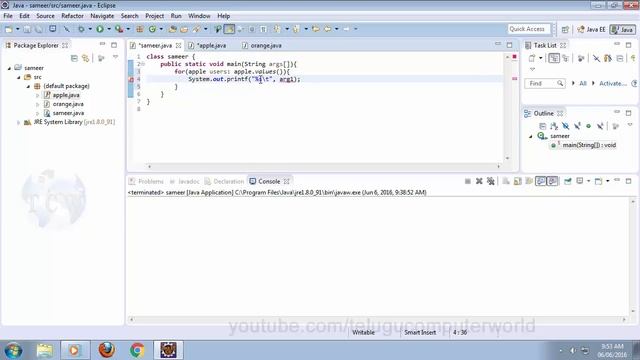
Task: Open the File menu
Action: tap(8, 16)
